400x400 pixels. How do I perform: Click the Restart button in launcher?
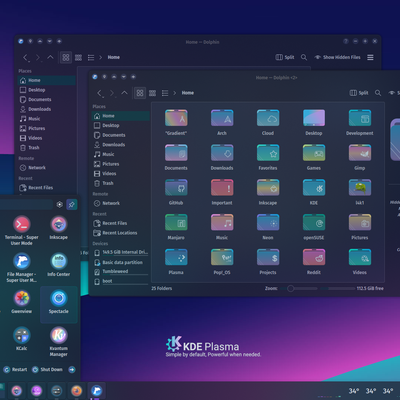[x=15, y=369]
